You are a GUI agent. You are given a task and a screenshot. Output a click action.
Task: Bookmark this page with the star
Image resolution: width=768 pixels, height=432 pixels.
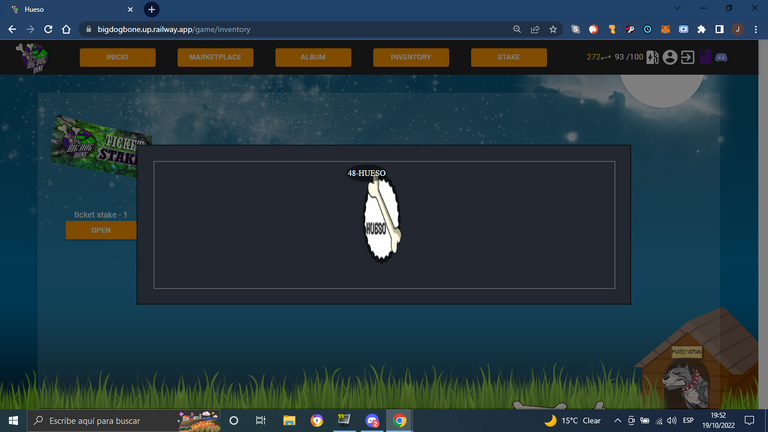pyautogui.click(x=553, y=29)
